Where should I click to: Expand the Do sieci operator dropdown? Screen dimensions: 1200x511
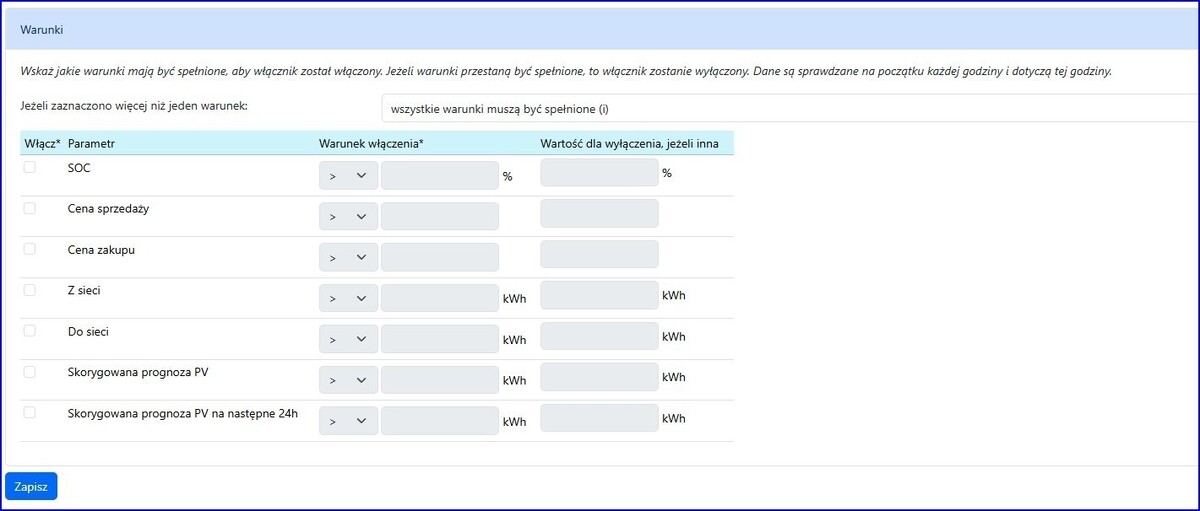348,339
